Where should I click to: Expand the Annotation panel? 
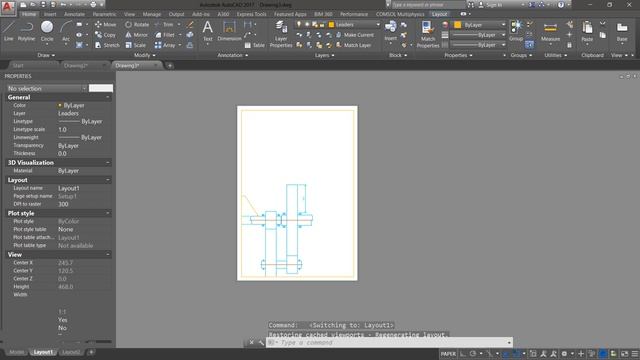pos(232,55)
